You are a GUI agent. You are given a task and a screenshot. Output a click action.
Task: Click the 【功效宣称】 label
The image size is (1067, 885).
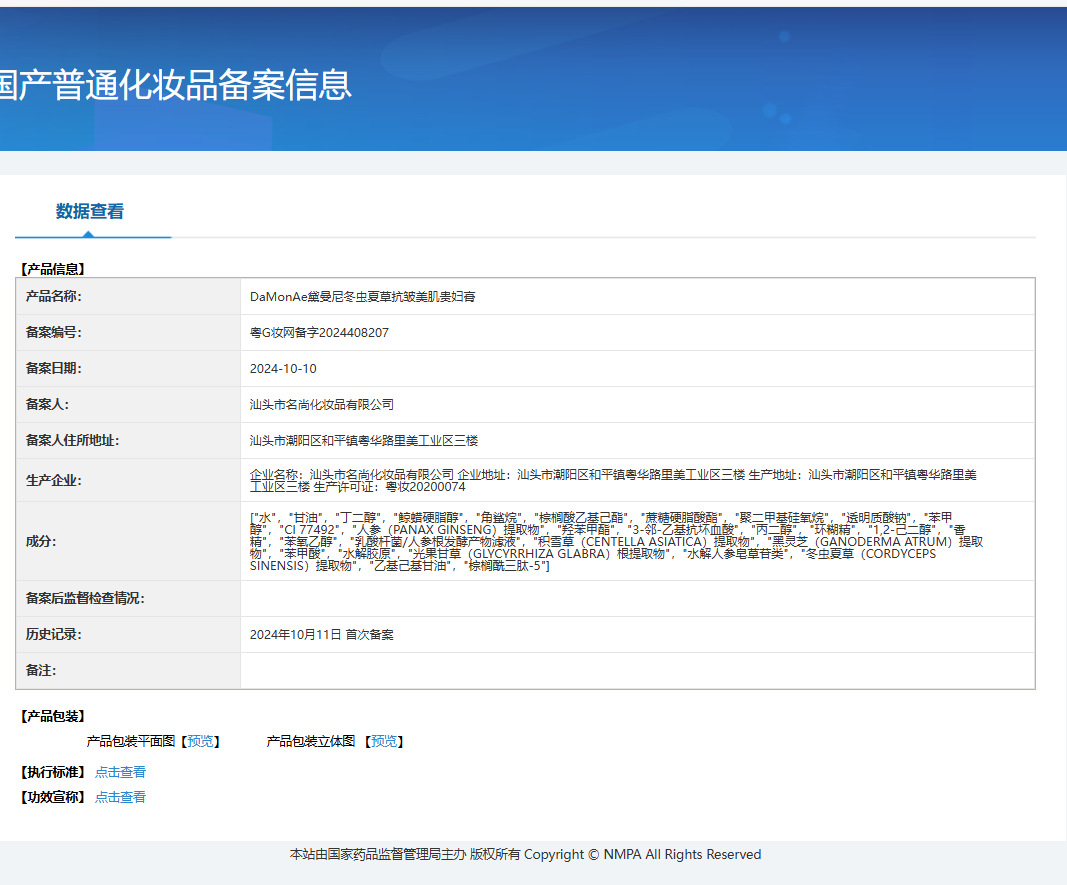pos(52,797)
